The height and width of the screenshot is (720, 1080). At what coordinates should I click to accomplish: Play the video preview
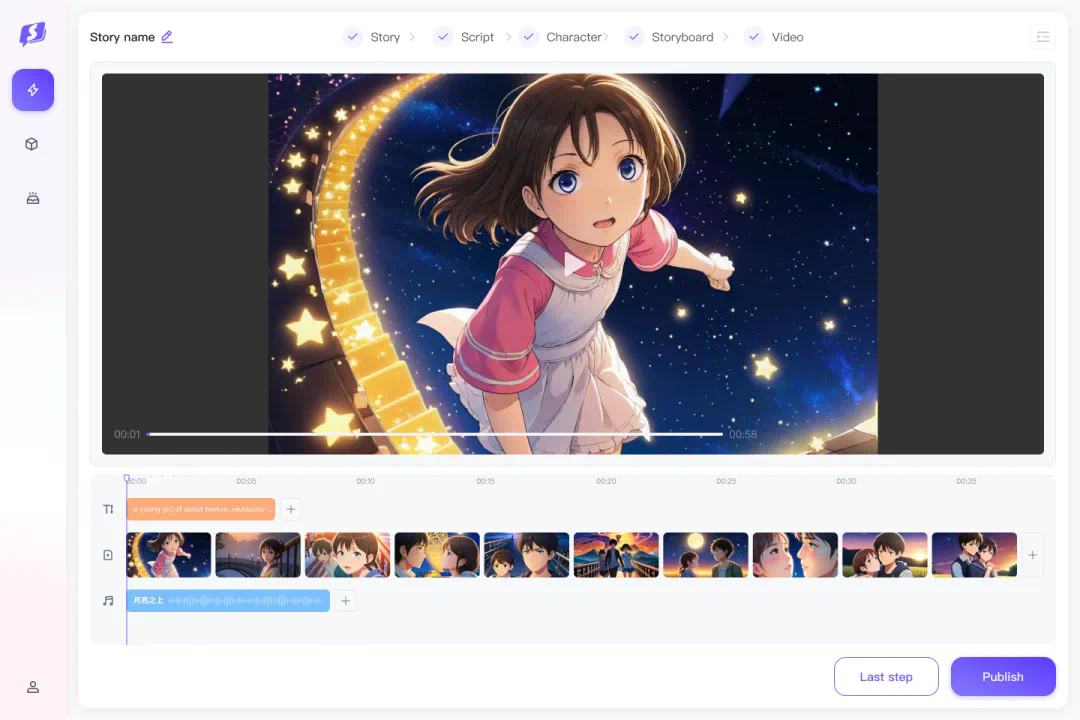[x=573, y=264]
